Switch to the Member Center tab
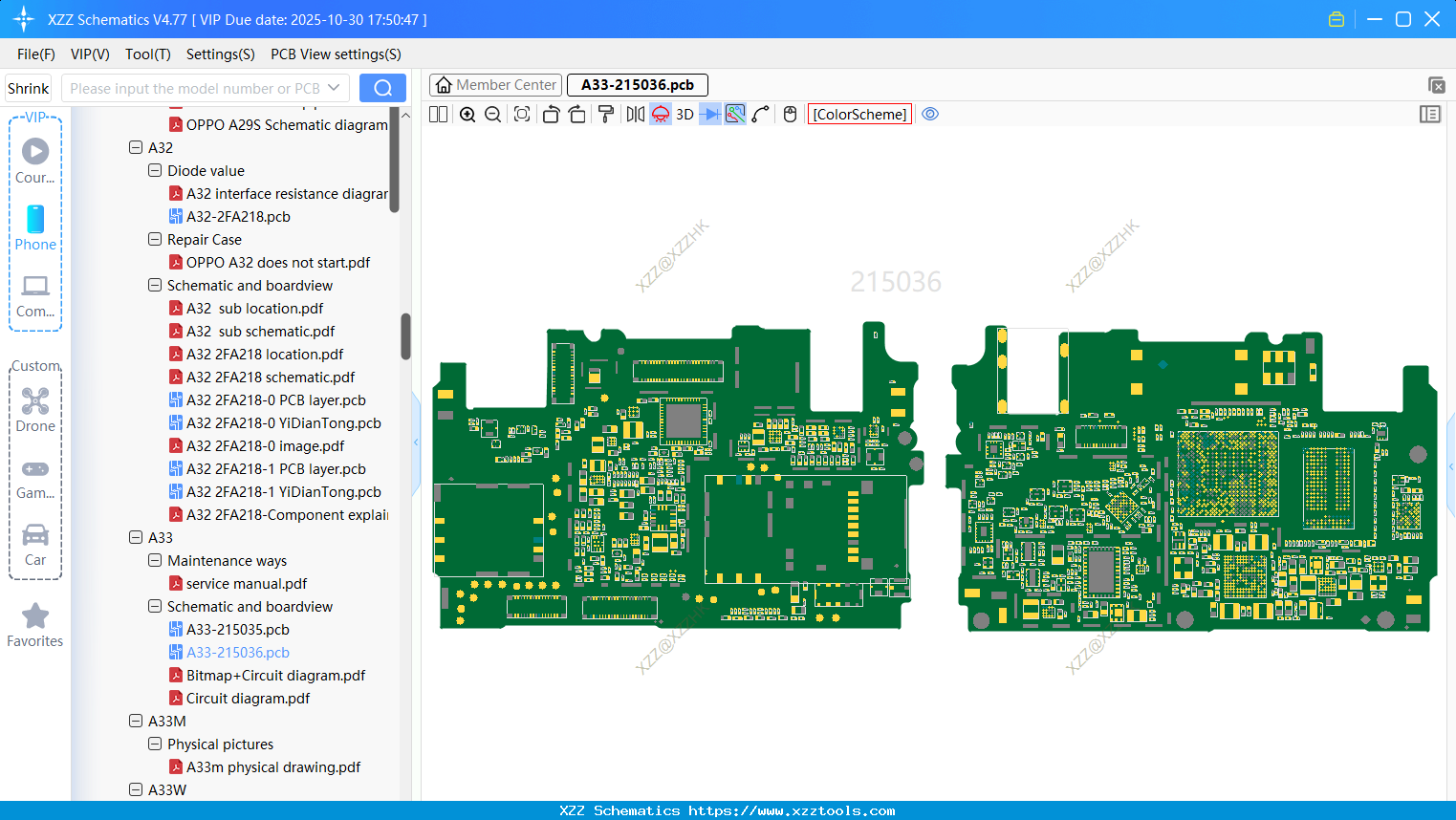This screenshot has width=1456, height=820. pyautogui.click(x=496, y=85)
